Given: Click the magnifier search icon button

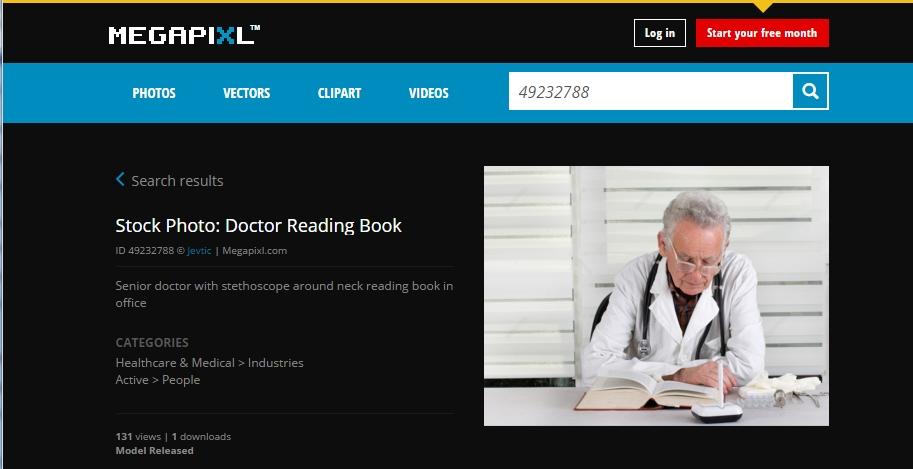Looking at the screenshot, I should [x=811, y=91].
